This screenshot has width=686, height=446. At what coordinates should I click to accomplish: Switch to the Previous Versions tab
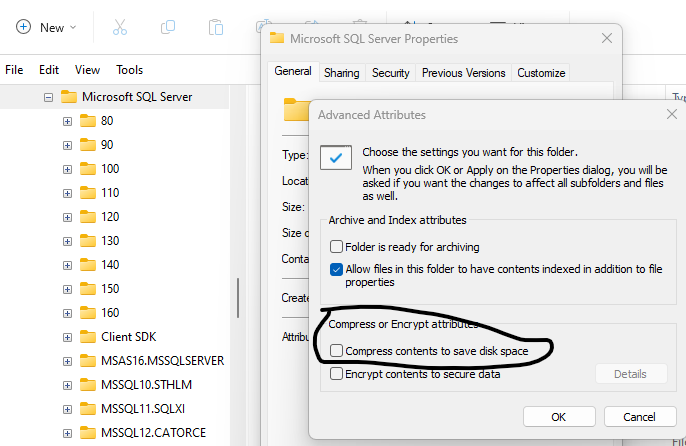point(463,73)
